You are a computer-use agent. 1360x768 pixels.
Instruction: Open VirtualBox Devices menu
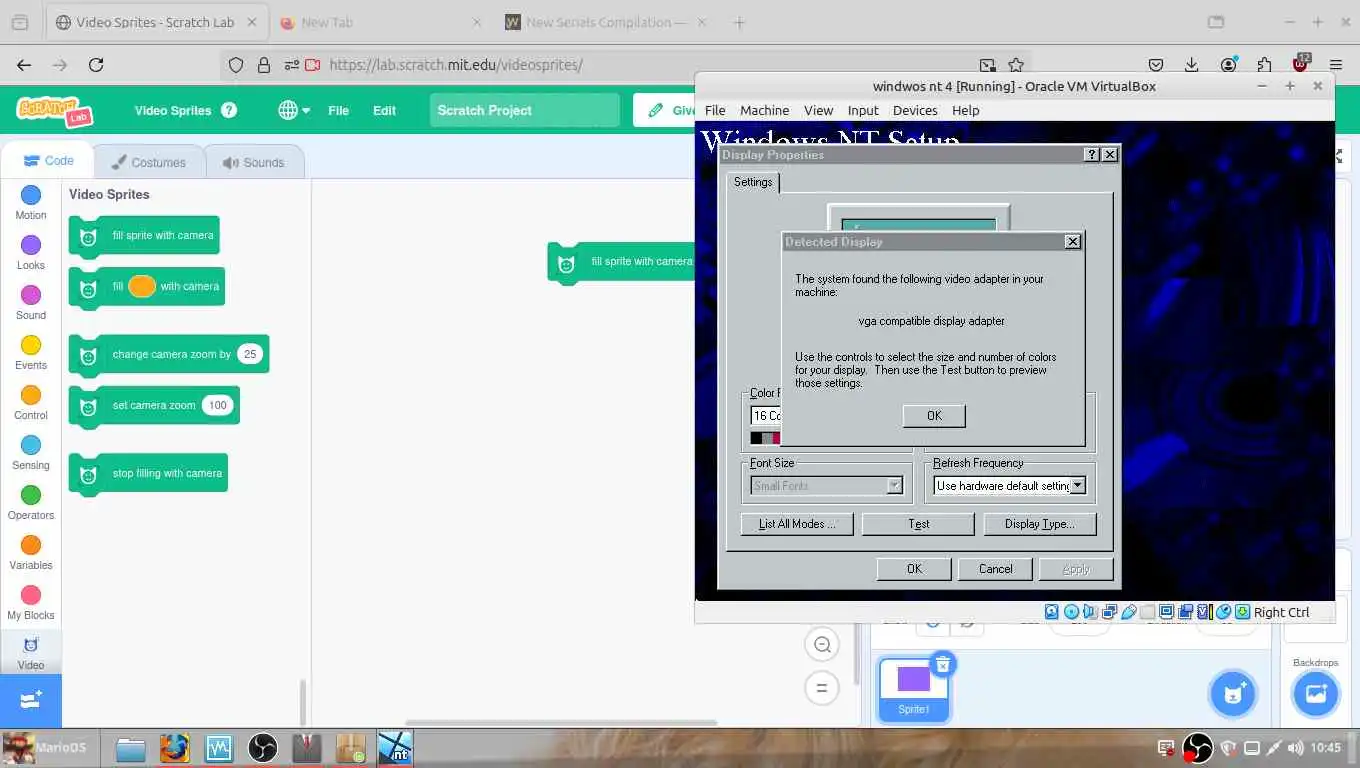(915, 110)
